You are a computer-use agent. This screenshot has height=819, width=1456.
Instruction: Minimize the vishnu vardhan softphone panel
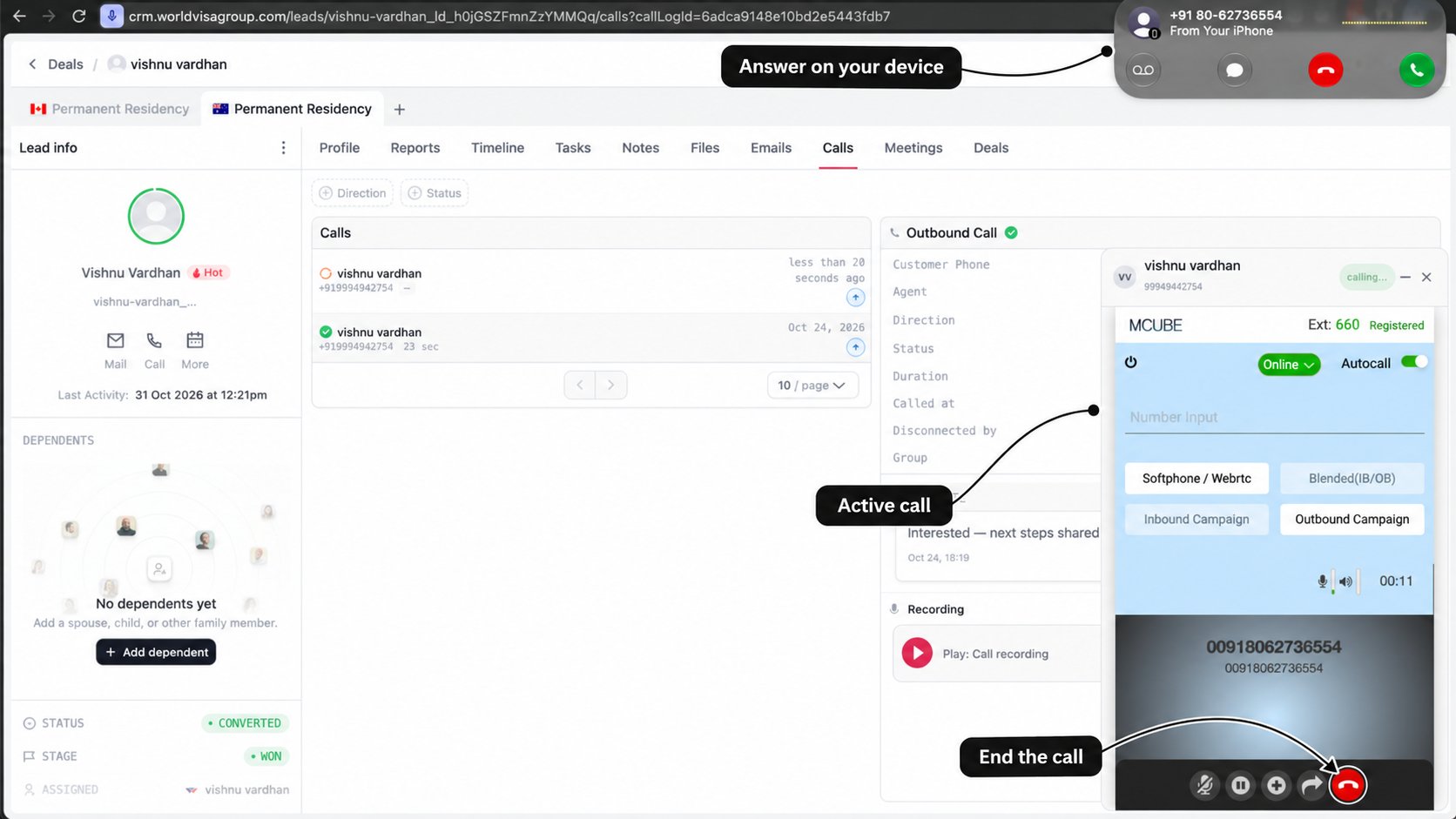point(1405,277)
